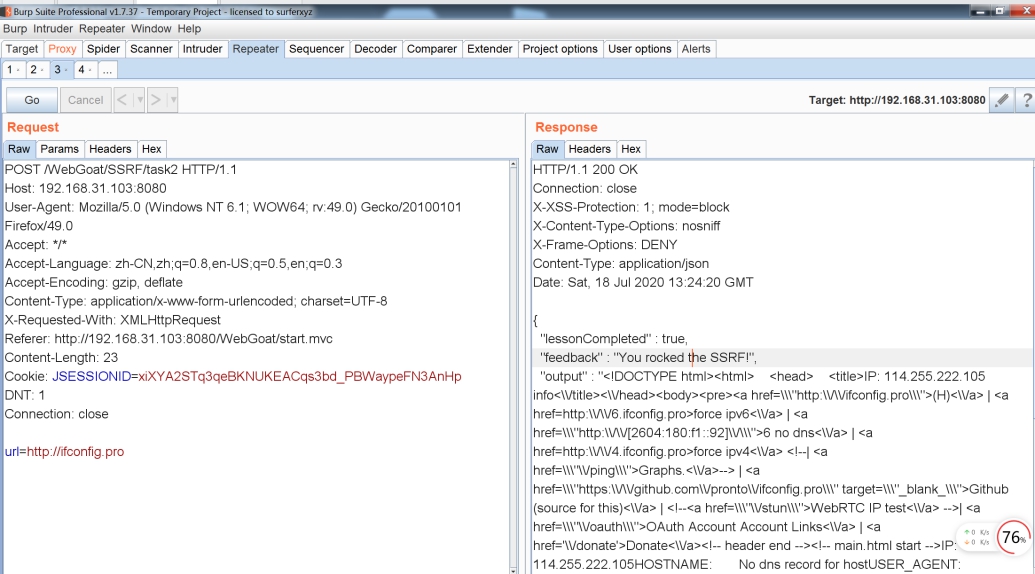Open the Project options tab

coord(560,49)
